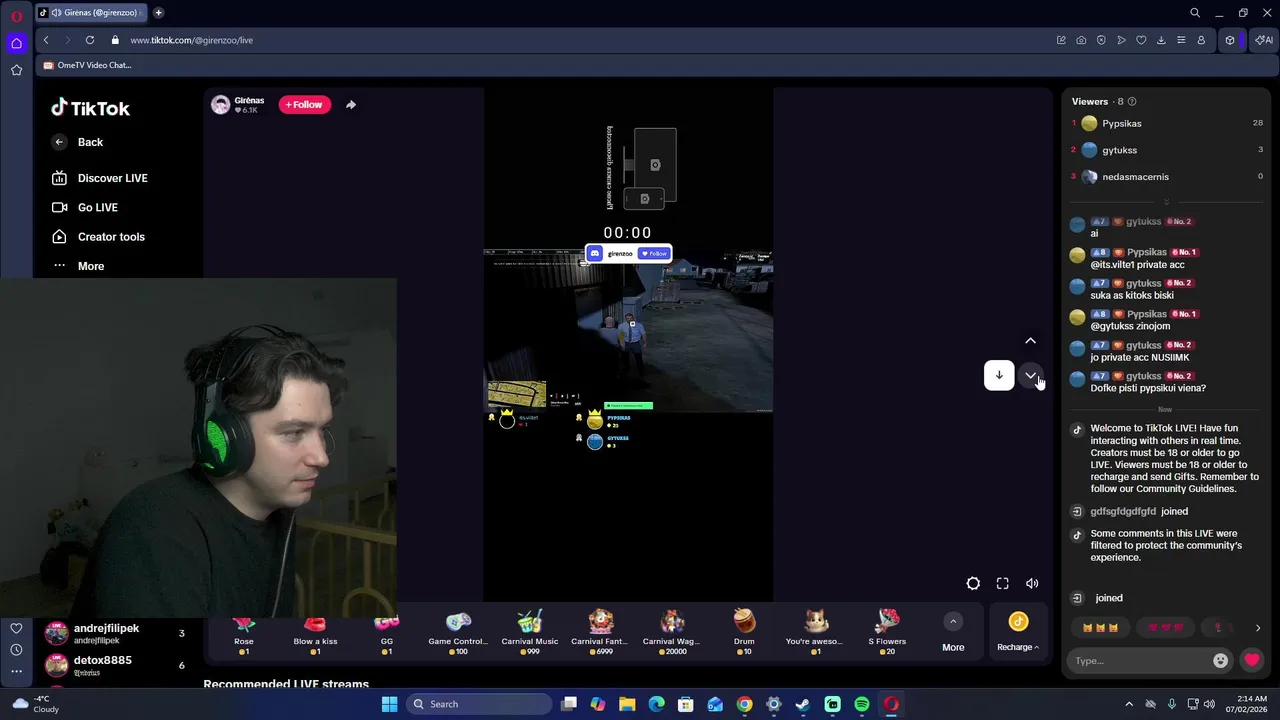
Task: Search tabs with the magnifier icon
Action: click(1195, 13)
